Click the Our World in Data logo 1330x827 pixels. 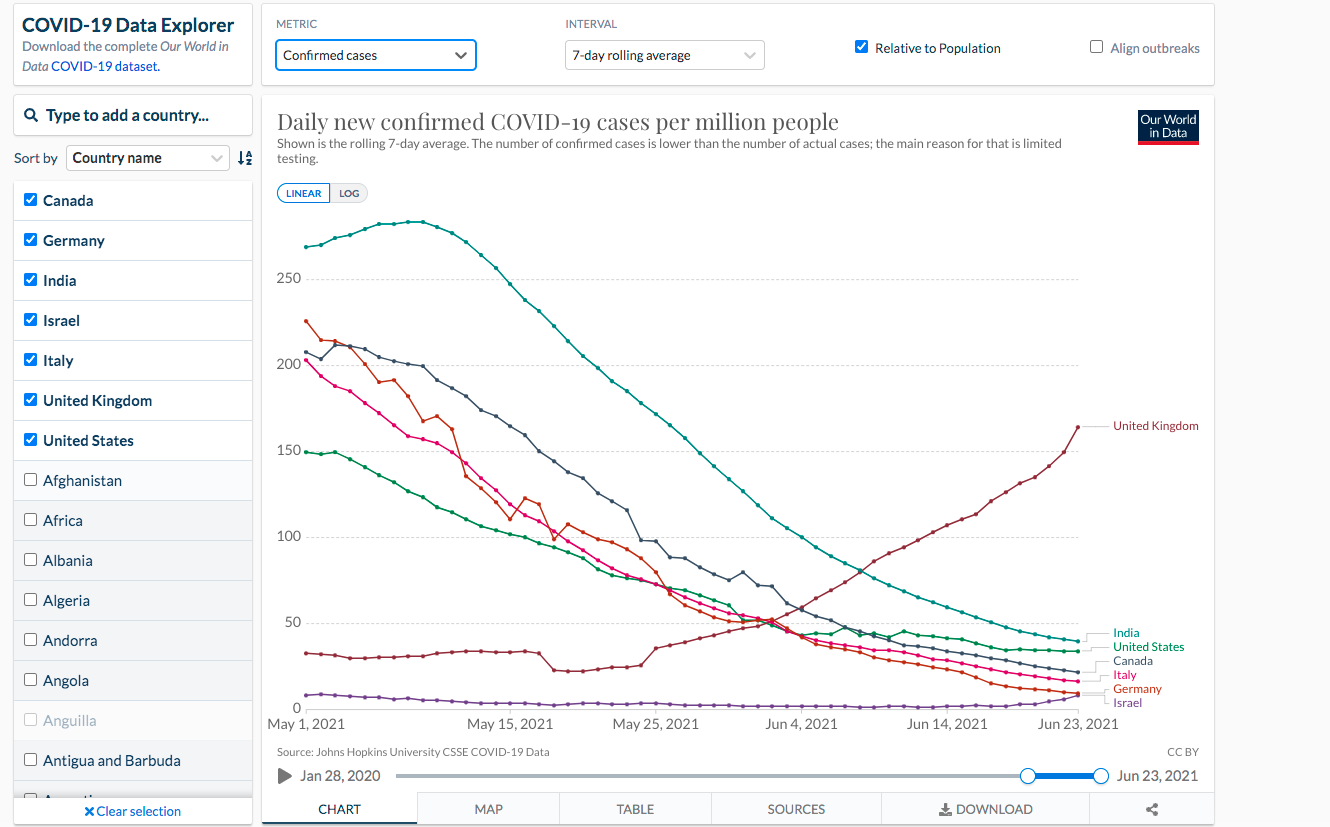[1168, 126]
